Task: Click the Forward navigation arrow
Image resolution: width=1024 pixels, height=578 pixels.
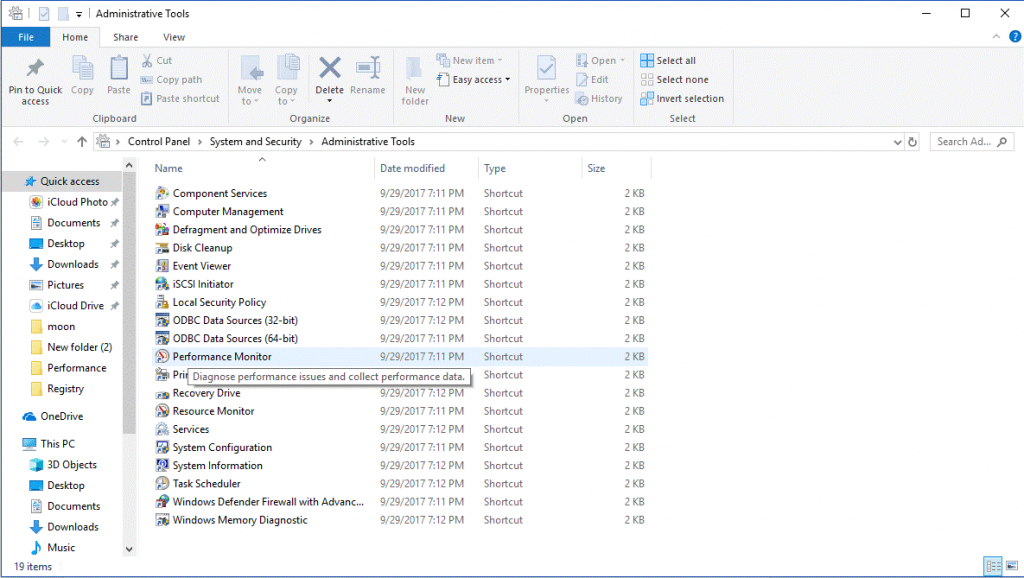Action: click(x=43, y=142)
